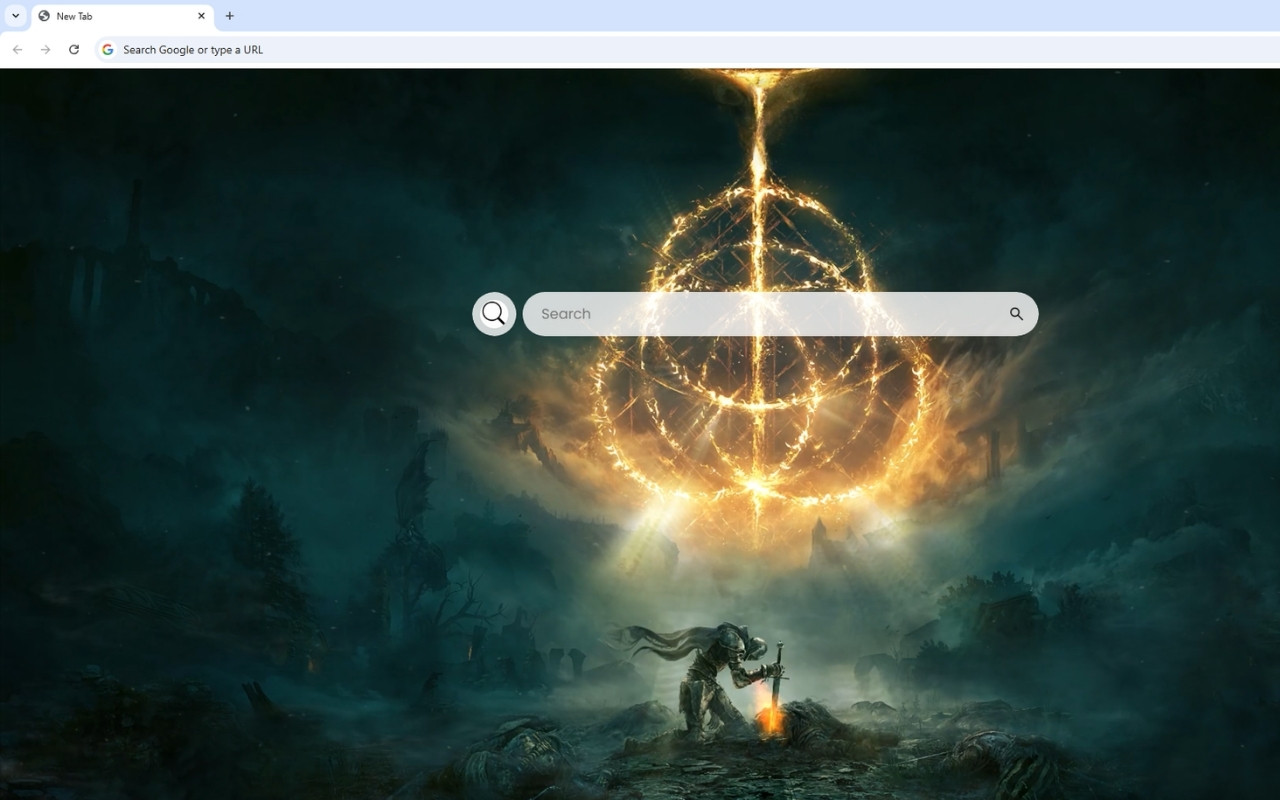The width and height of the screenshot is (1280, 800).
Task: Close the New Tab tab
Action: click(x=201, y=16)
